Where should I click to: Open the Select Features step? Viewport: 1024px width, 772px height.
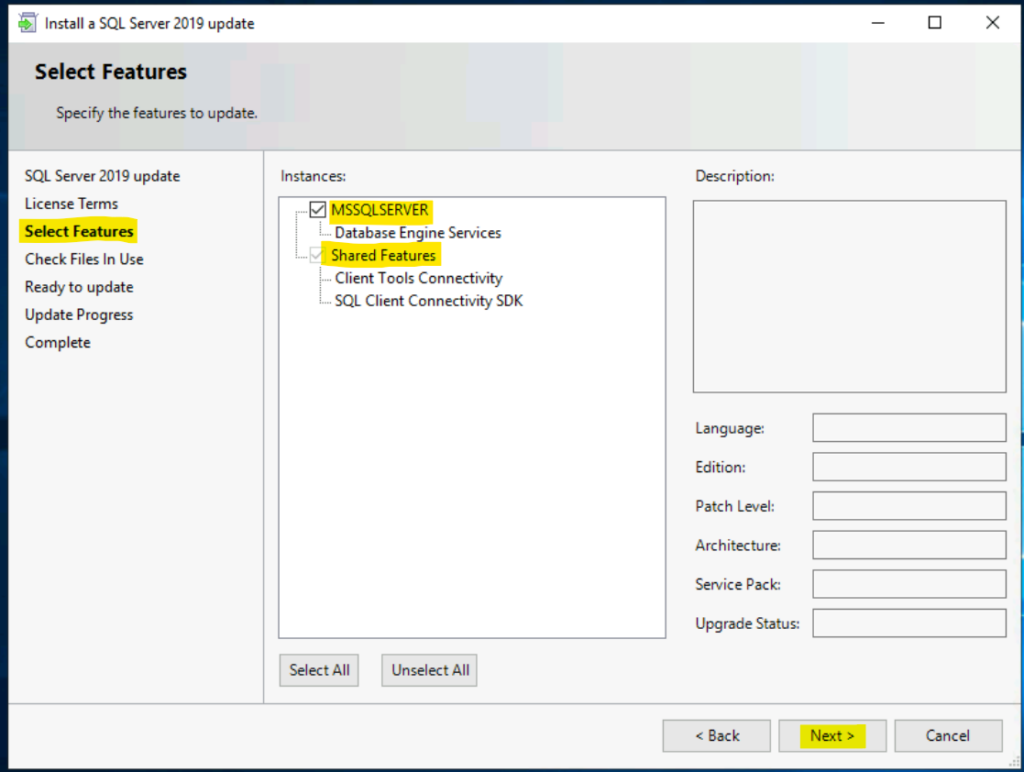(79, 231)
